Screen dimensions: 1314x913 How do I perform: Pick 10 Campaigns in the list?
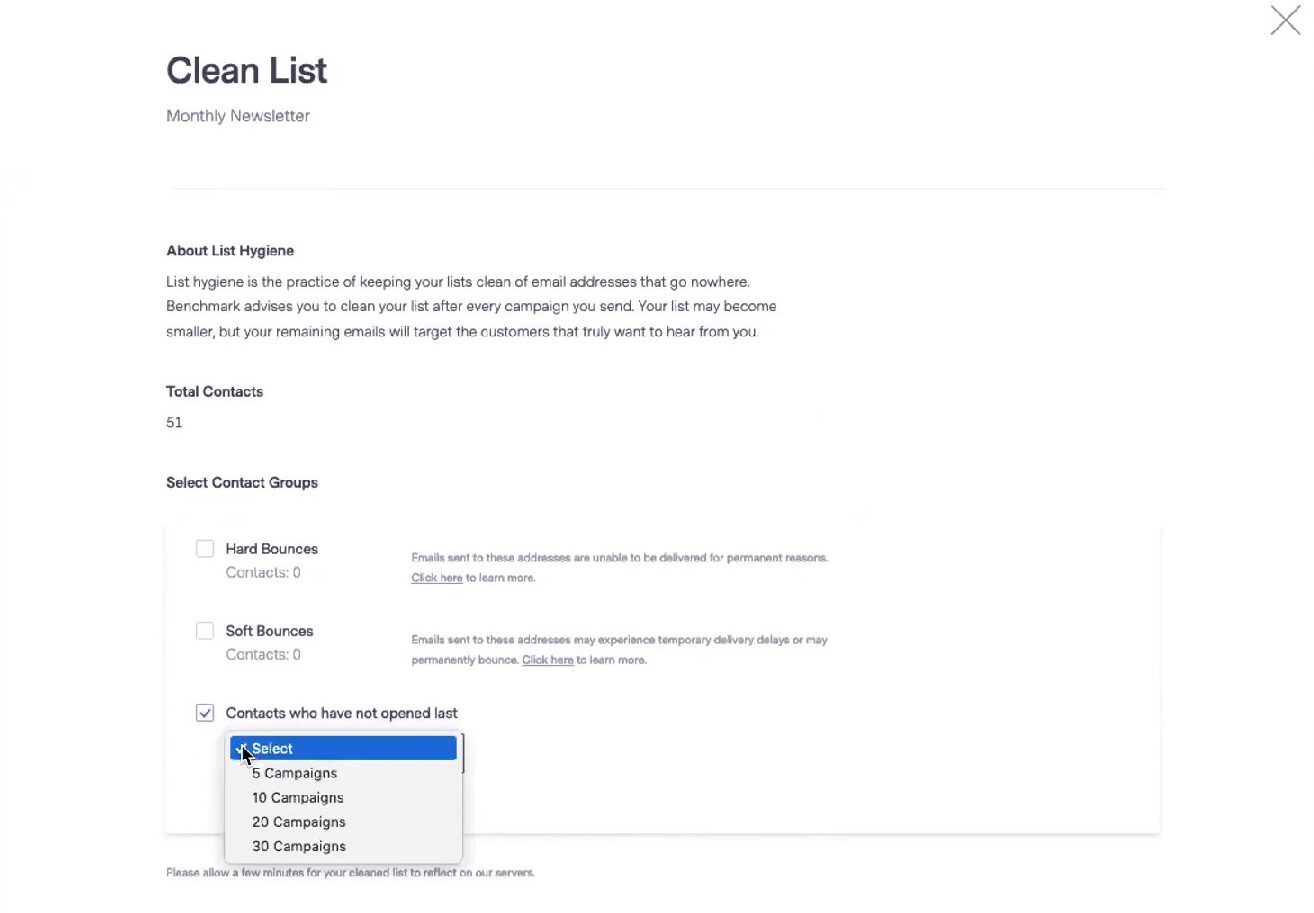pos(297,798)
